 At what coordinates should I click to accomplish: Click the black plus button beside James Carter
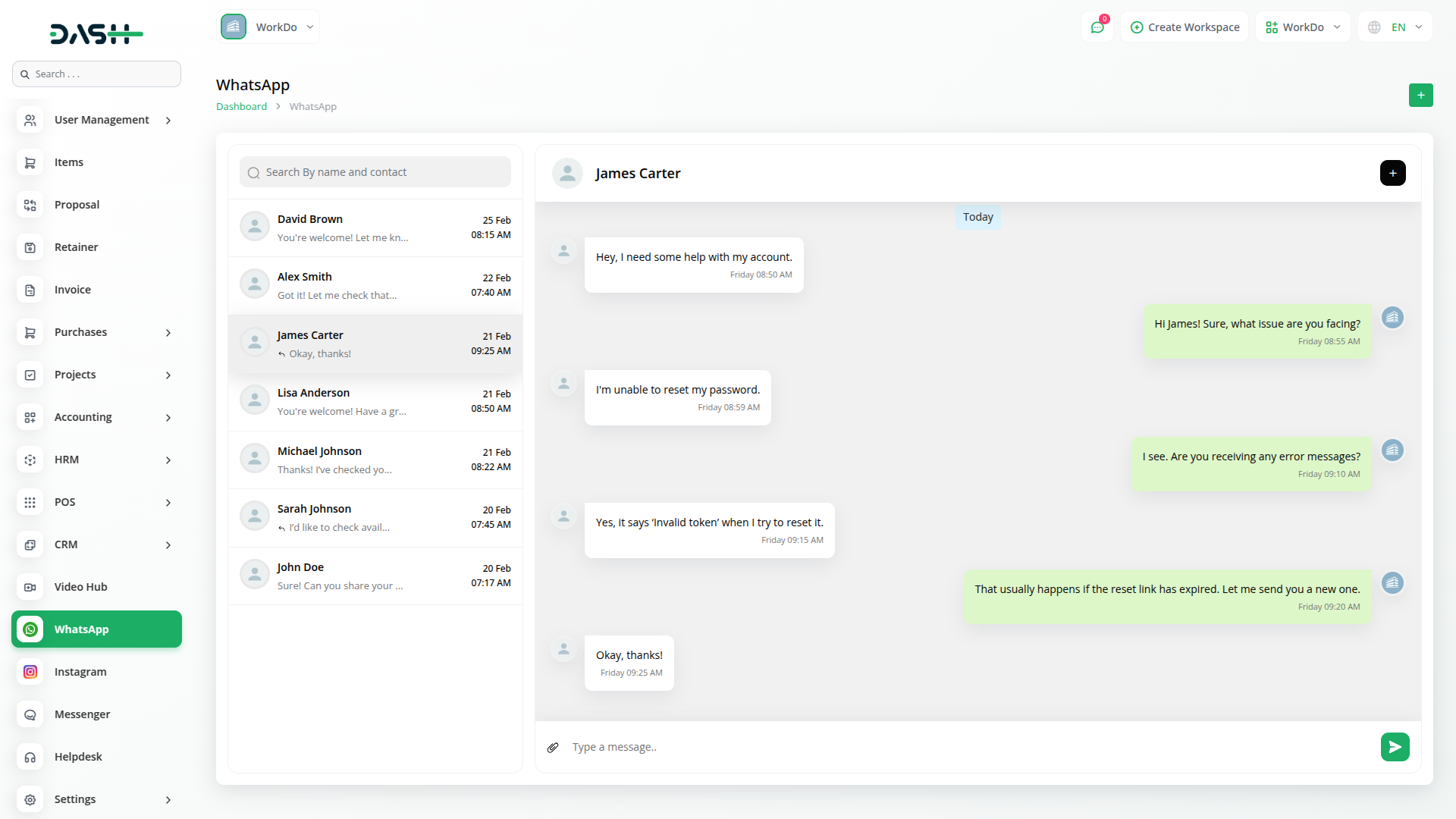[x=1392, y=173]
